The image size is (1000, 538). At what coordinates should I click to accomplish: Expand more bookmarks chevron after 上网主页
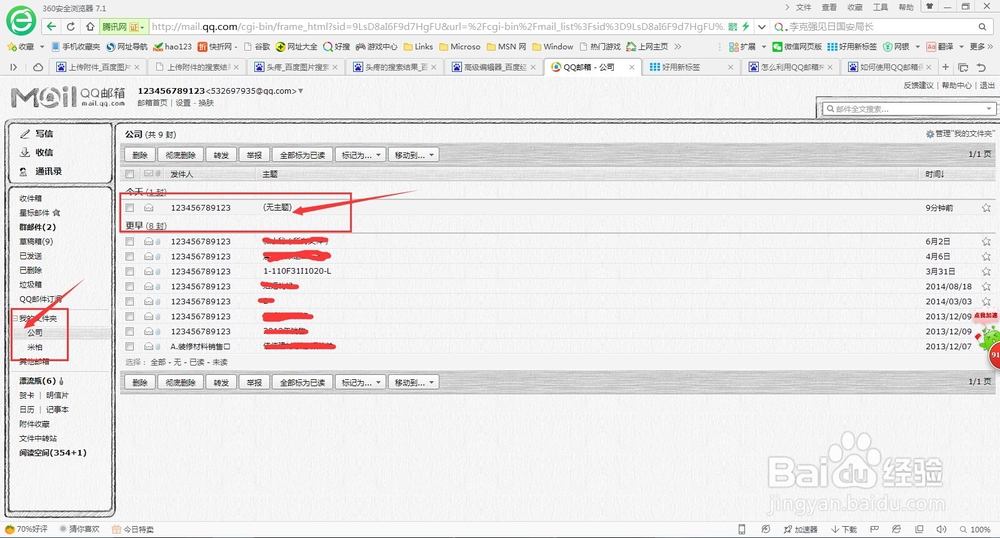[678, 47]
